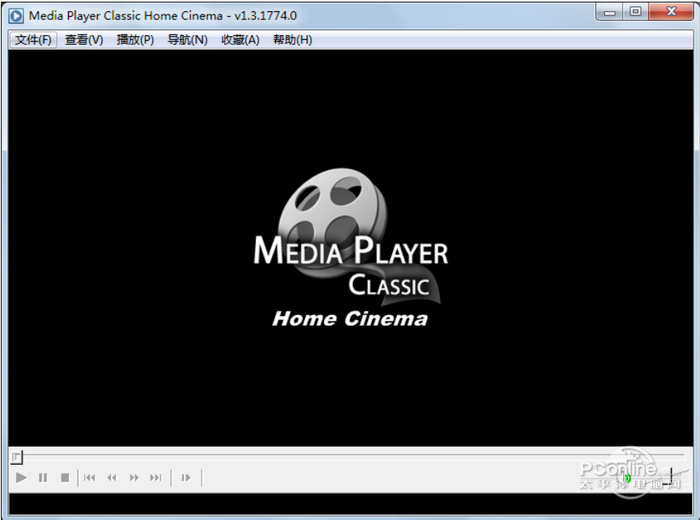This screenshot has height=520, width=700.
Task: Minimize the Media Player Classic window
Action: (x=609, y=12)
